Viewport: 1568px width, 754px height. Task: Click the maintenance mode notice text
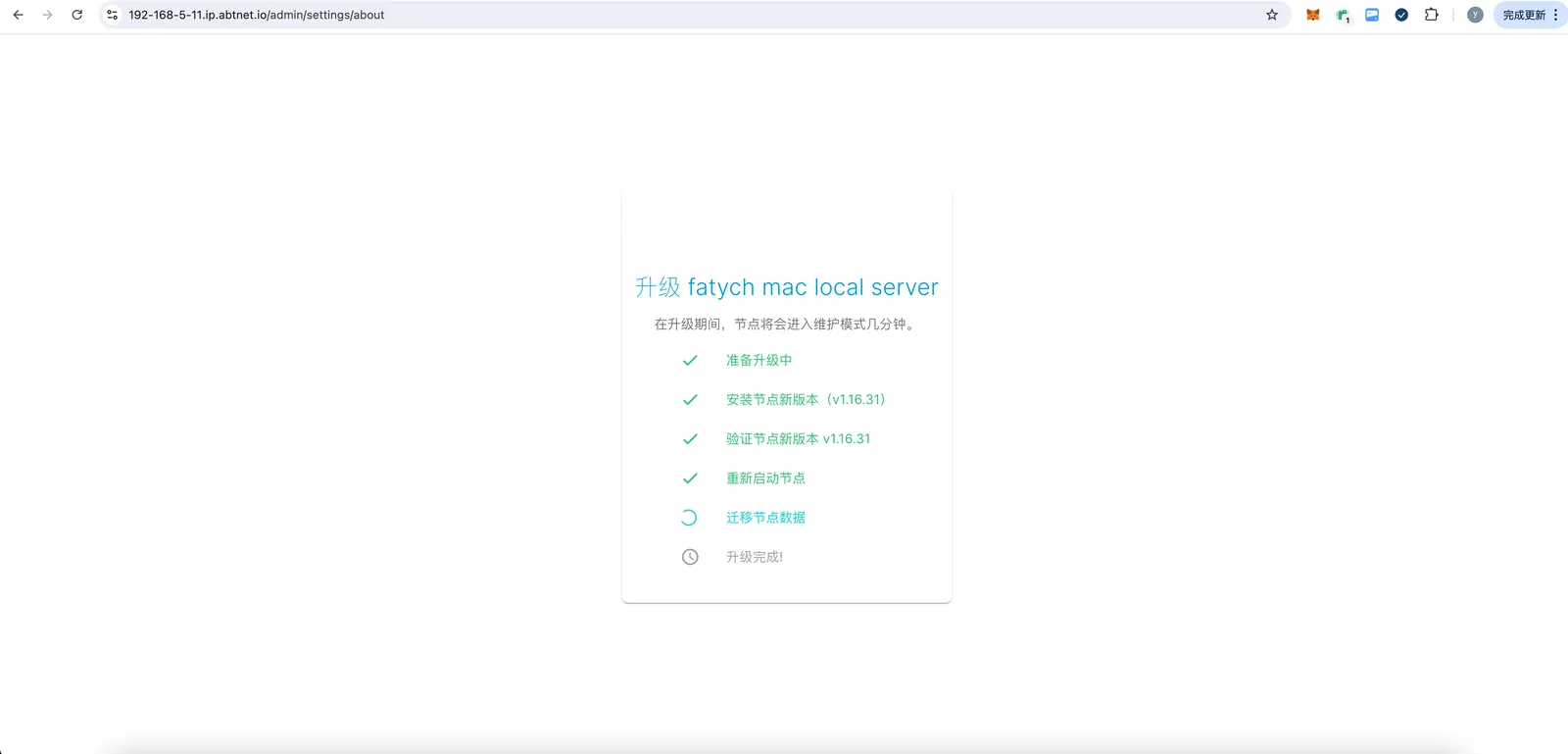click(787, 325)
